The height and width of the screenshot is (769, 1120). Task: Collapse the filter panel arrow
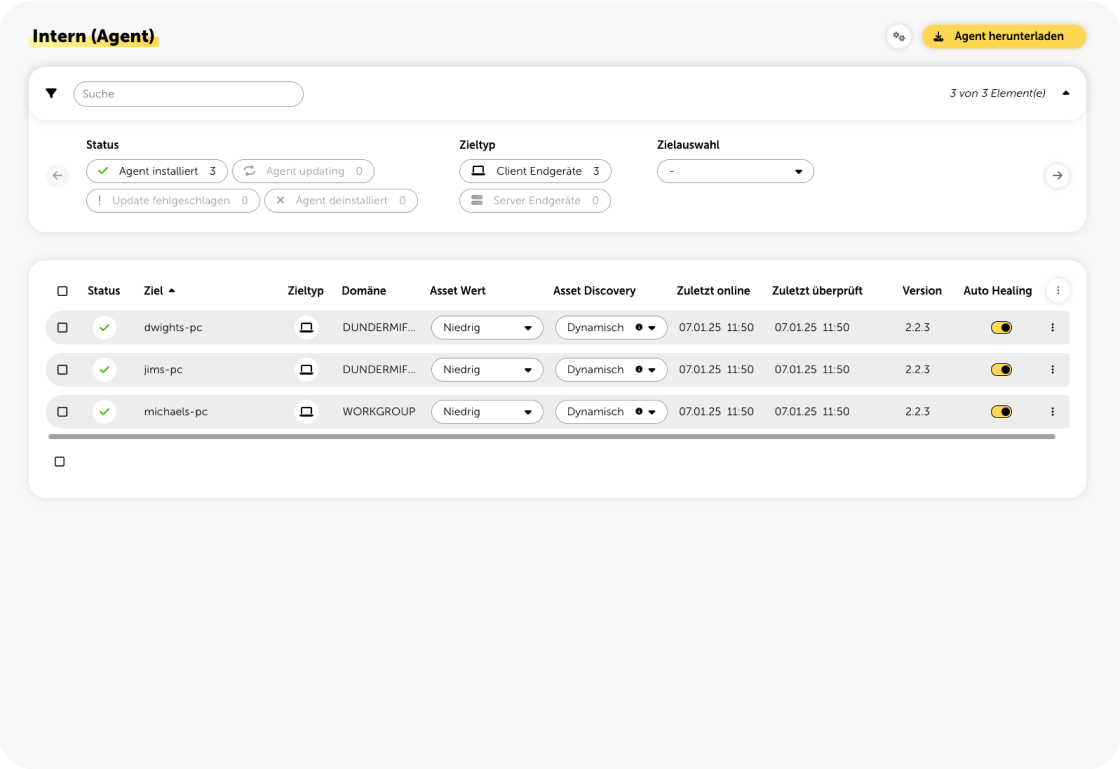point(1066,94)
